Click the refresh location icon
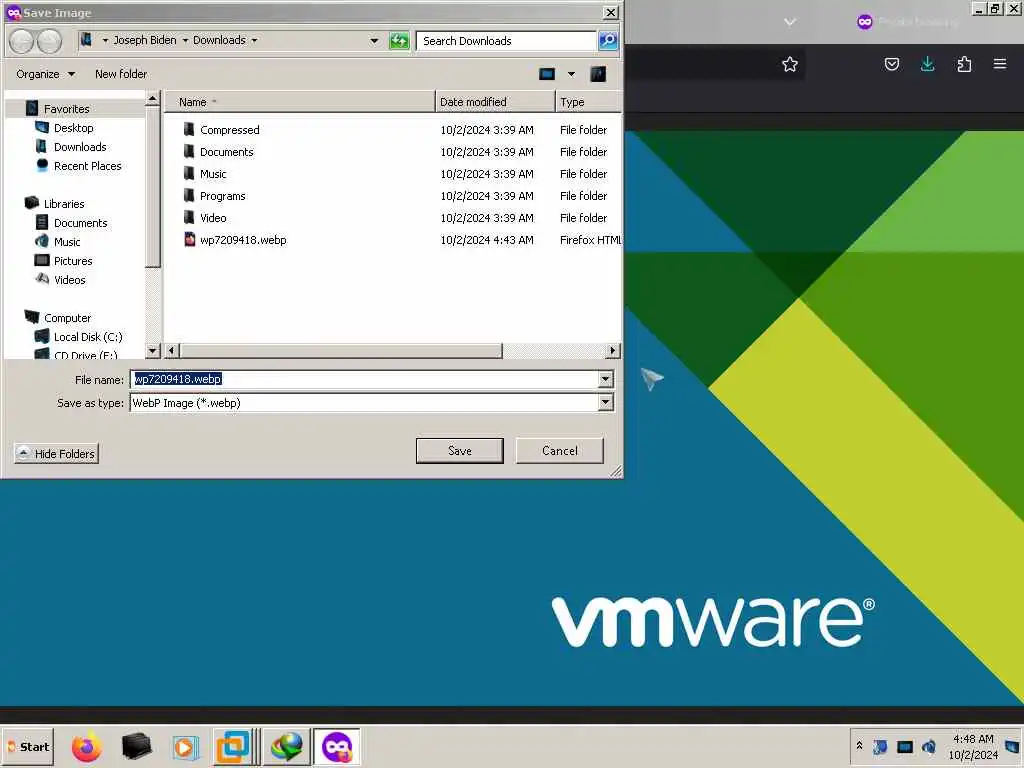This screenshot has width=1024, height=768. pos(398,40)
